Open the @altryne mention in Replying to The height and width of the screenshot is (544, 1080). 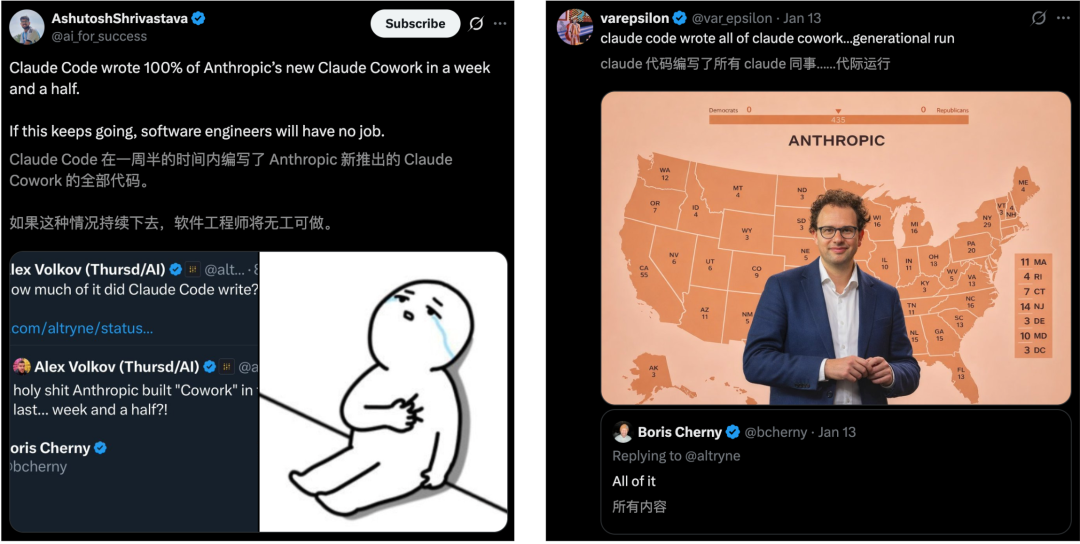708,456
